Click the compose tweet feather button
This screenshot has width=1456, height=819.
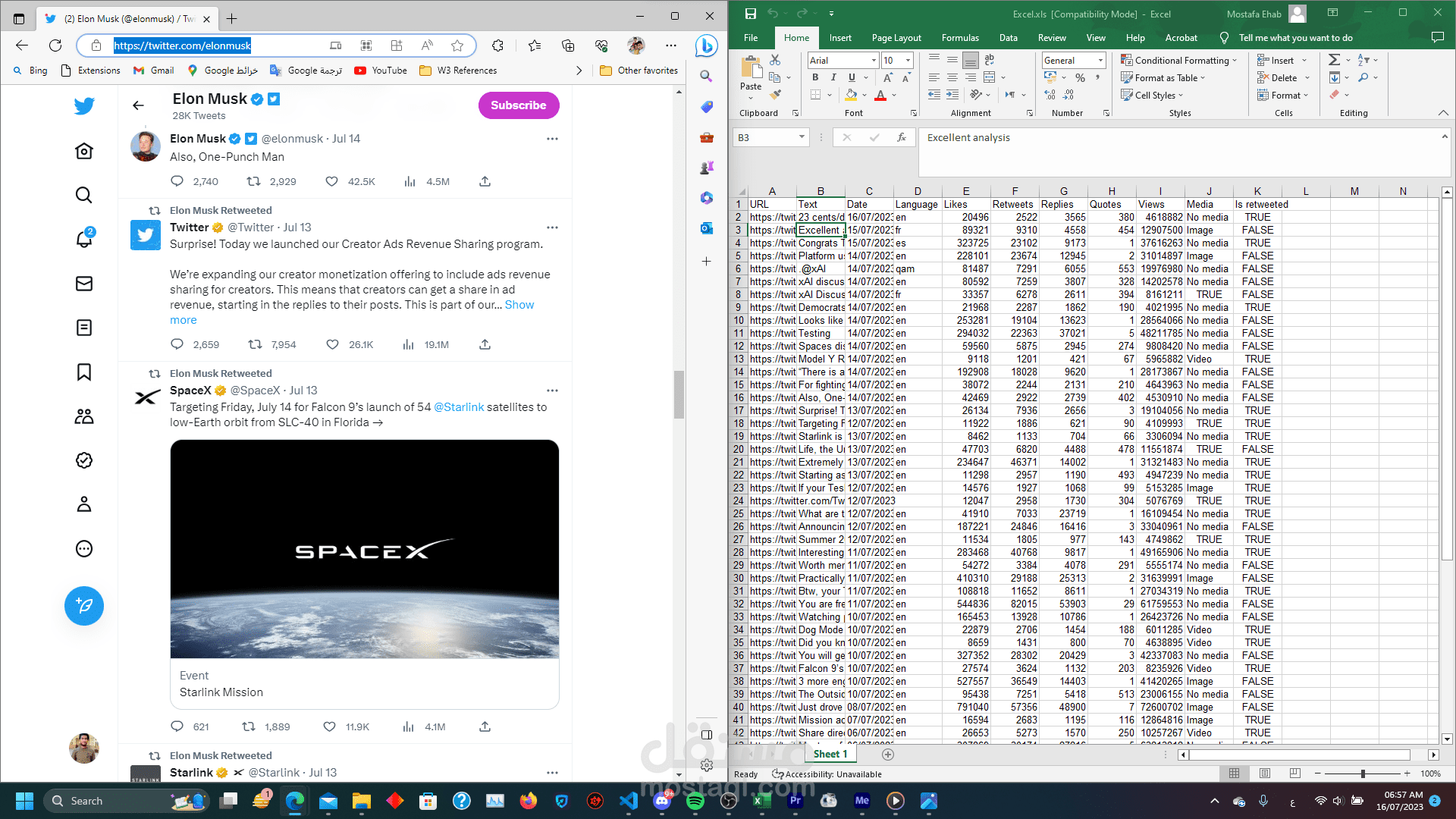(x=84, y=606)
